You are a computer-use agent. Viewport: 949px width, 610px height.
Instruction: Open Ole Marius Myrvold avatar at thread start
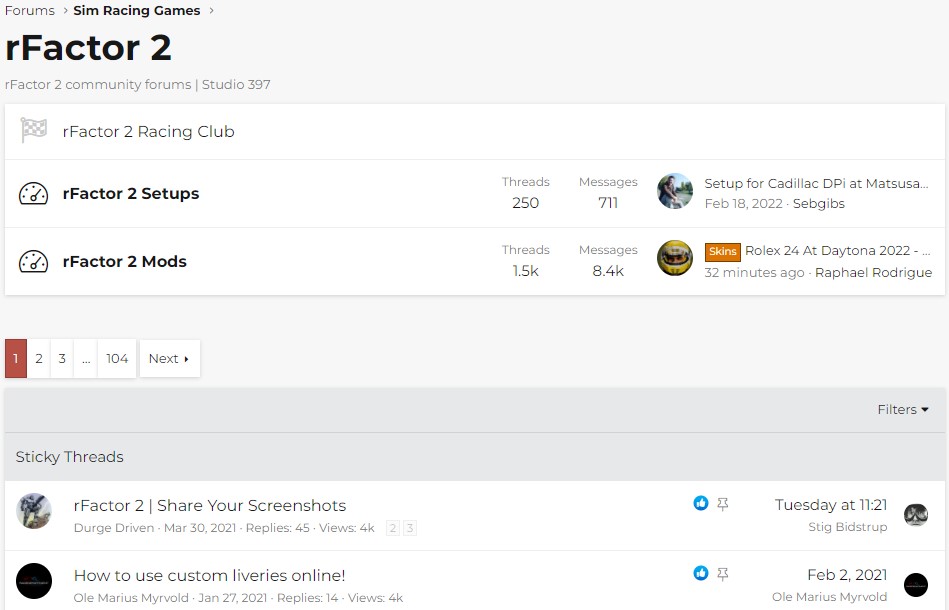pos(34,581)
